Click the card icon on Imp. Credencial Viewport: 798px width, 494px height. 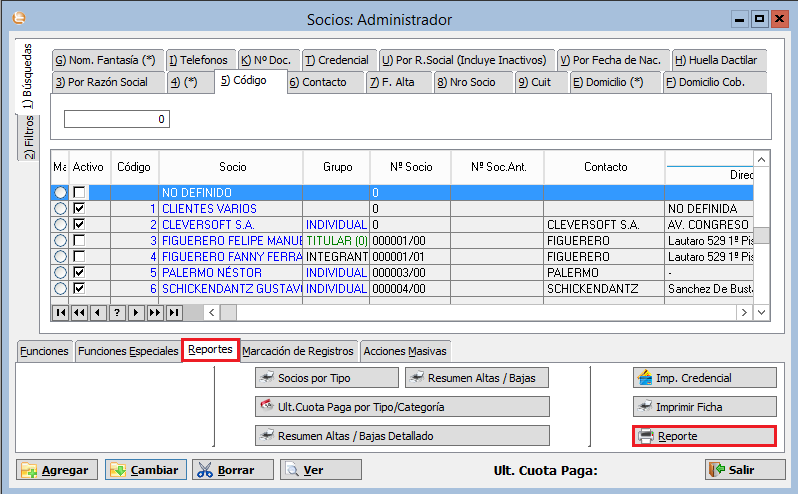click(x=645, y=378)
